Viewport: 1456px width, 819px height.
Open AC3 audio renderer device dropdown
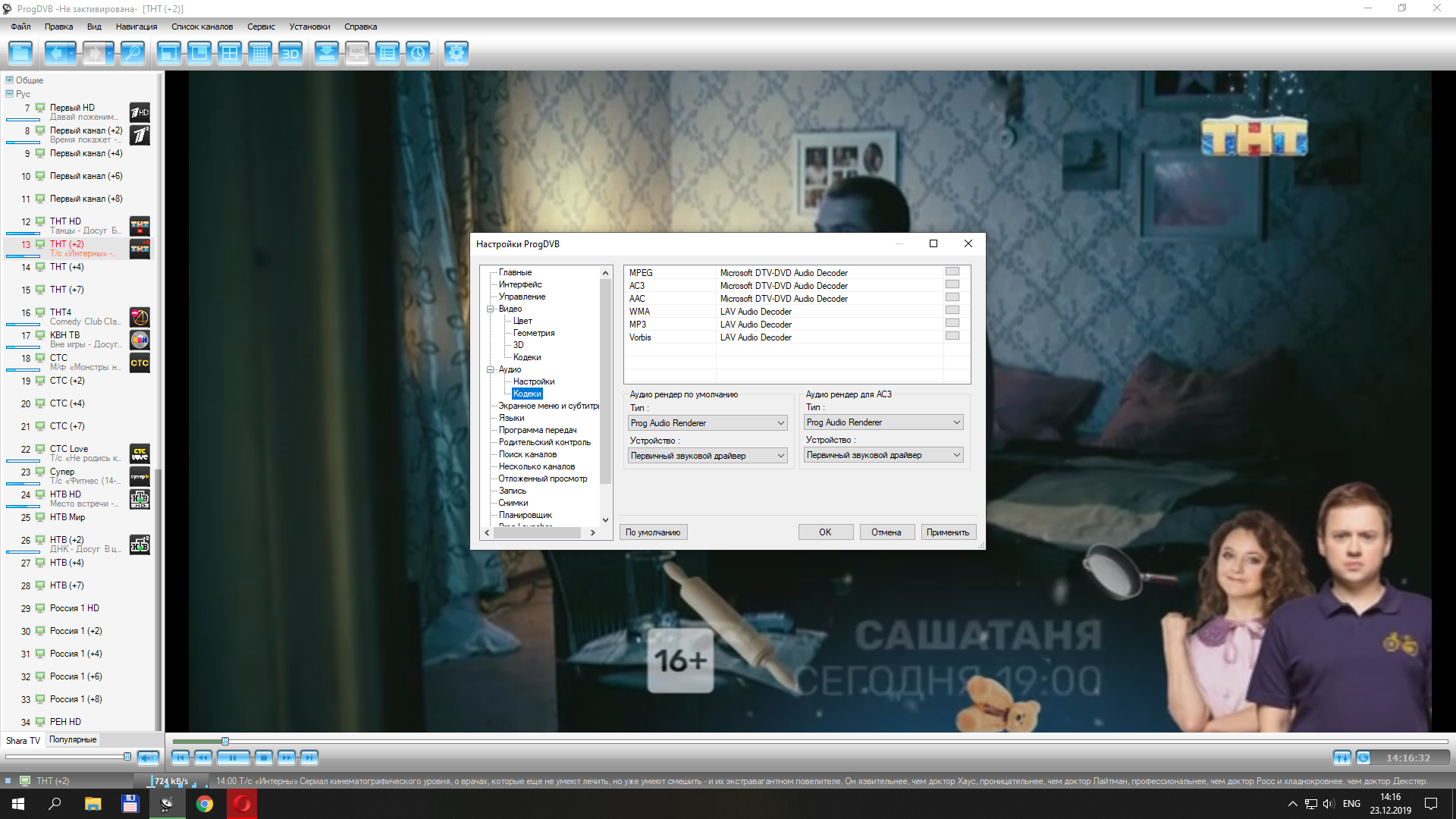tap(883, 455)
